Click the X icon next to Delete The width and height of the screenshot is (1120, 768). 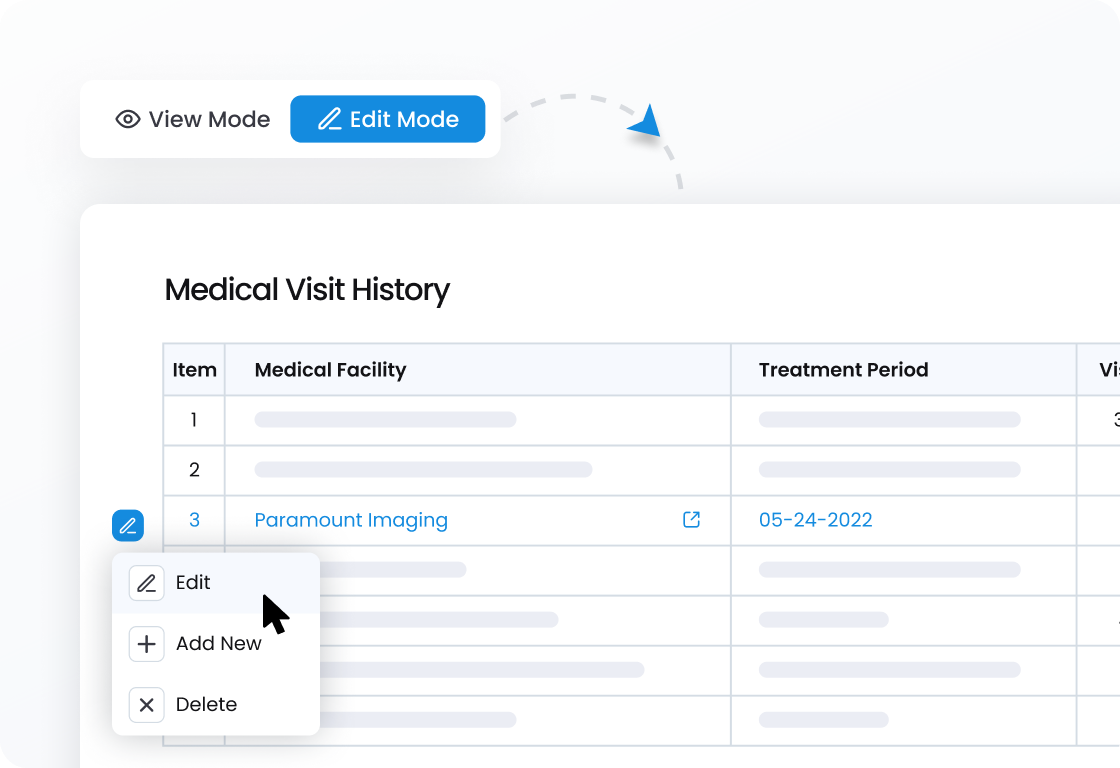(146, 705)
